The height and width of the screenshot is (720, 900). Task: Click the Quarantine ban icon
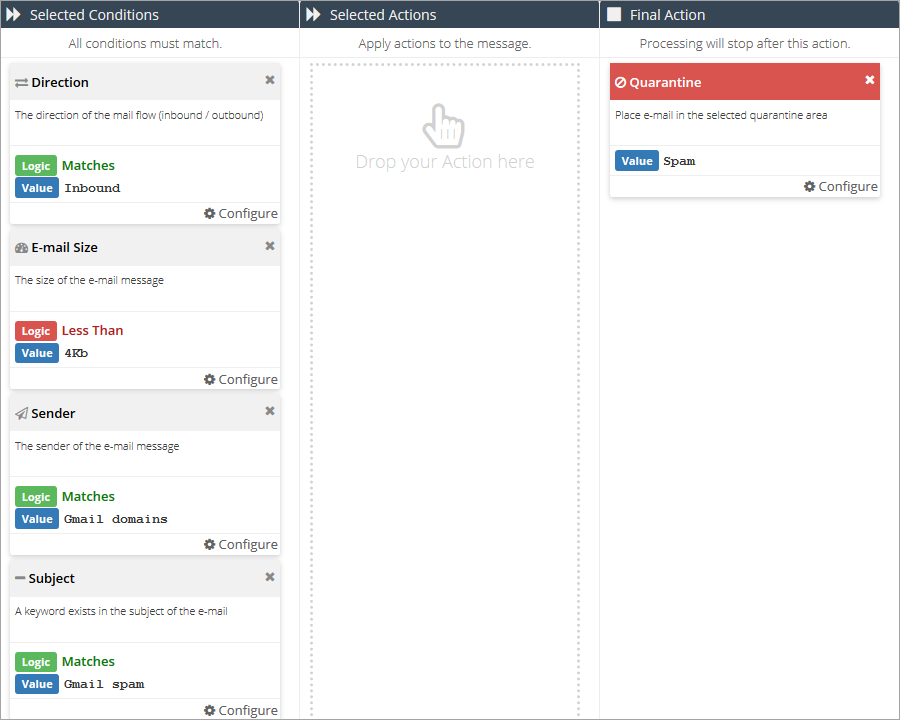click(x=620, y=83)
